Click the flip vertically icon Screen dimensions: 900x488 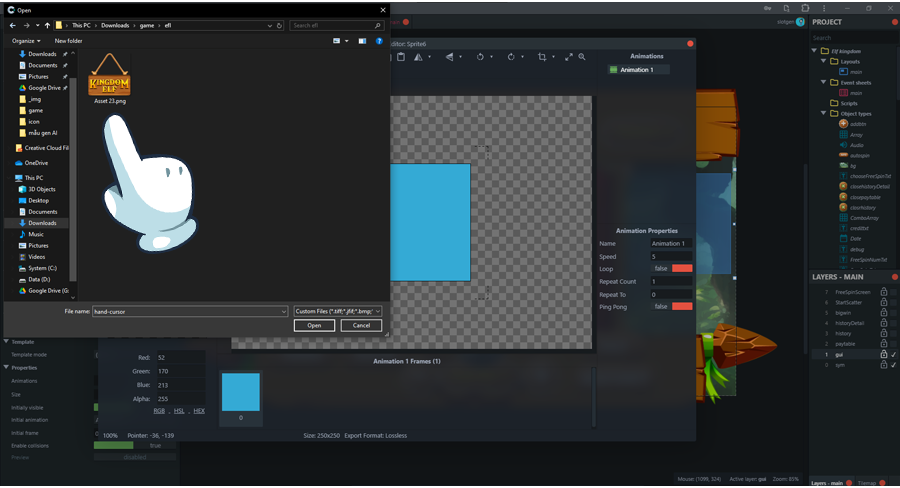coord(449,57)
